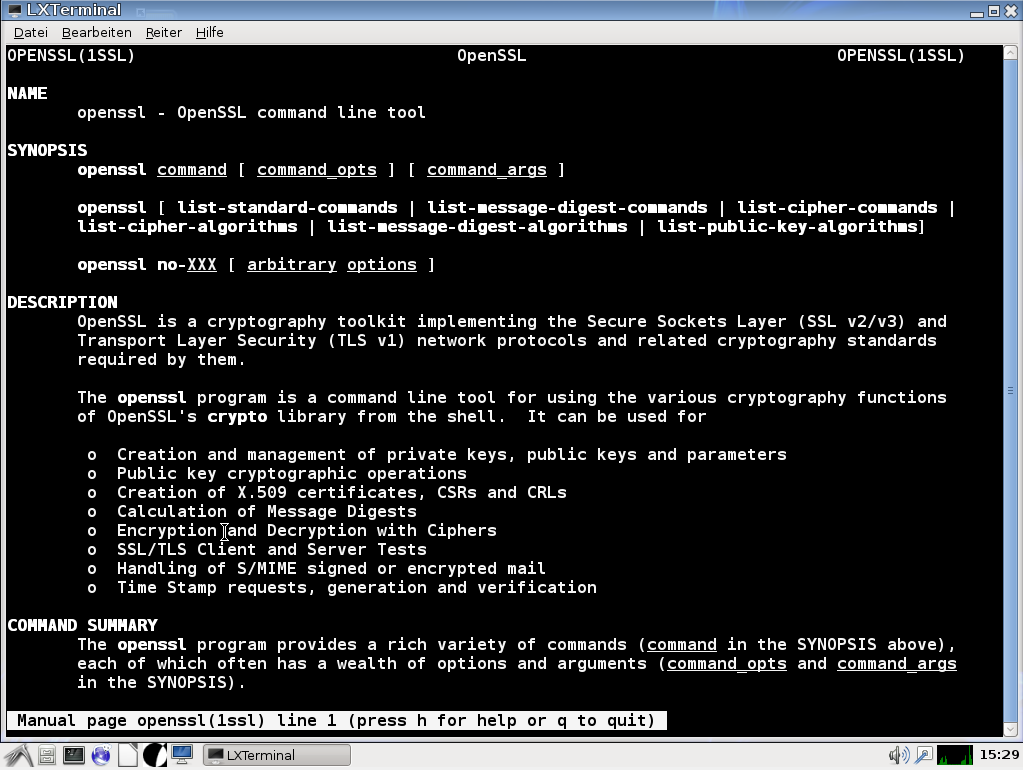Viewport: 1023px width, 770px height.
Task: Open the LXDE application menu
Action: pyautogui.click(x=18, y=756)
